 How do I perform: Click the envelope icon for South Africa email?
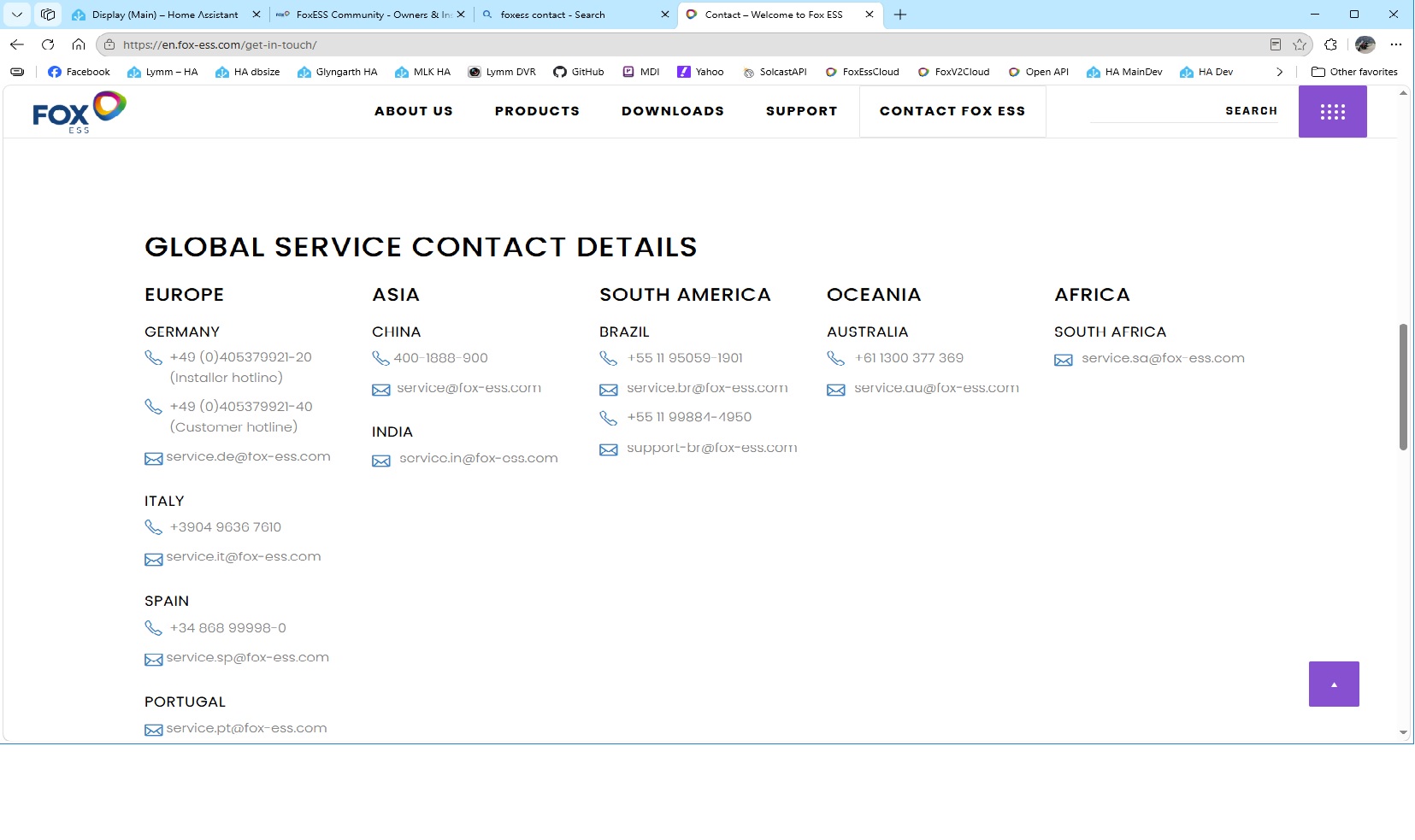[x=1063, y=361]
